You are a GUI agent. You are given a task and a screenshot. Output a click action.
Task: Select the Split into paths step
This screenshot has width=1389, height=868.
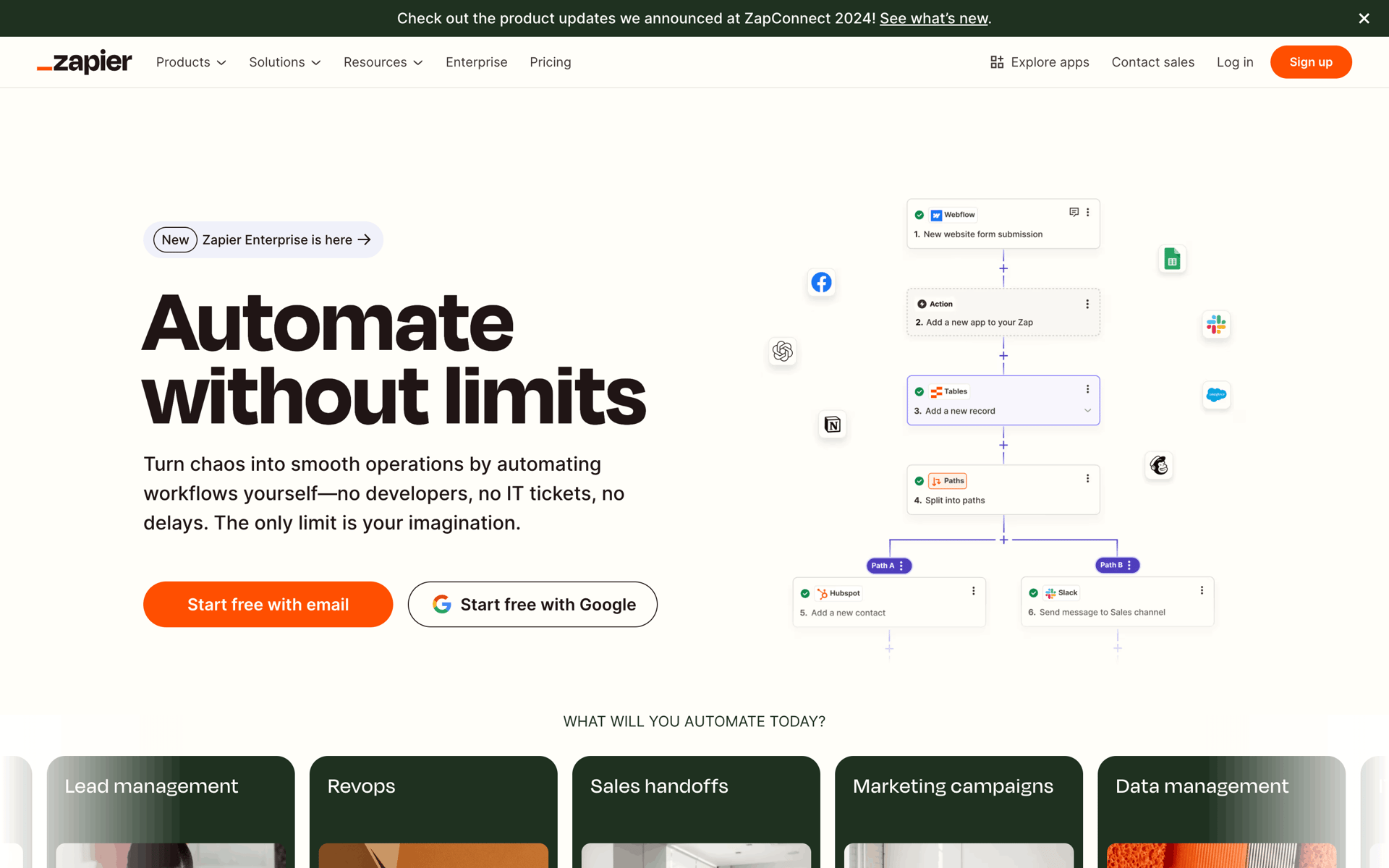(x=1003, y=490)
